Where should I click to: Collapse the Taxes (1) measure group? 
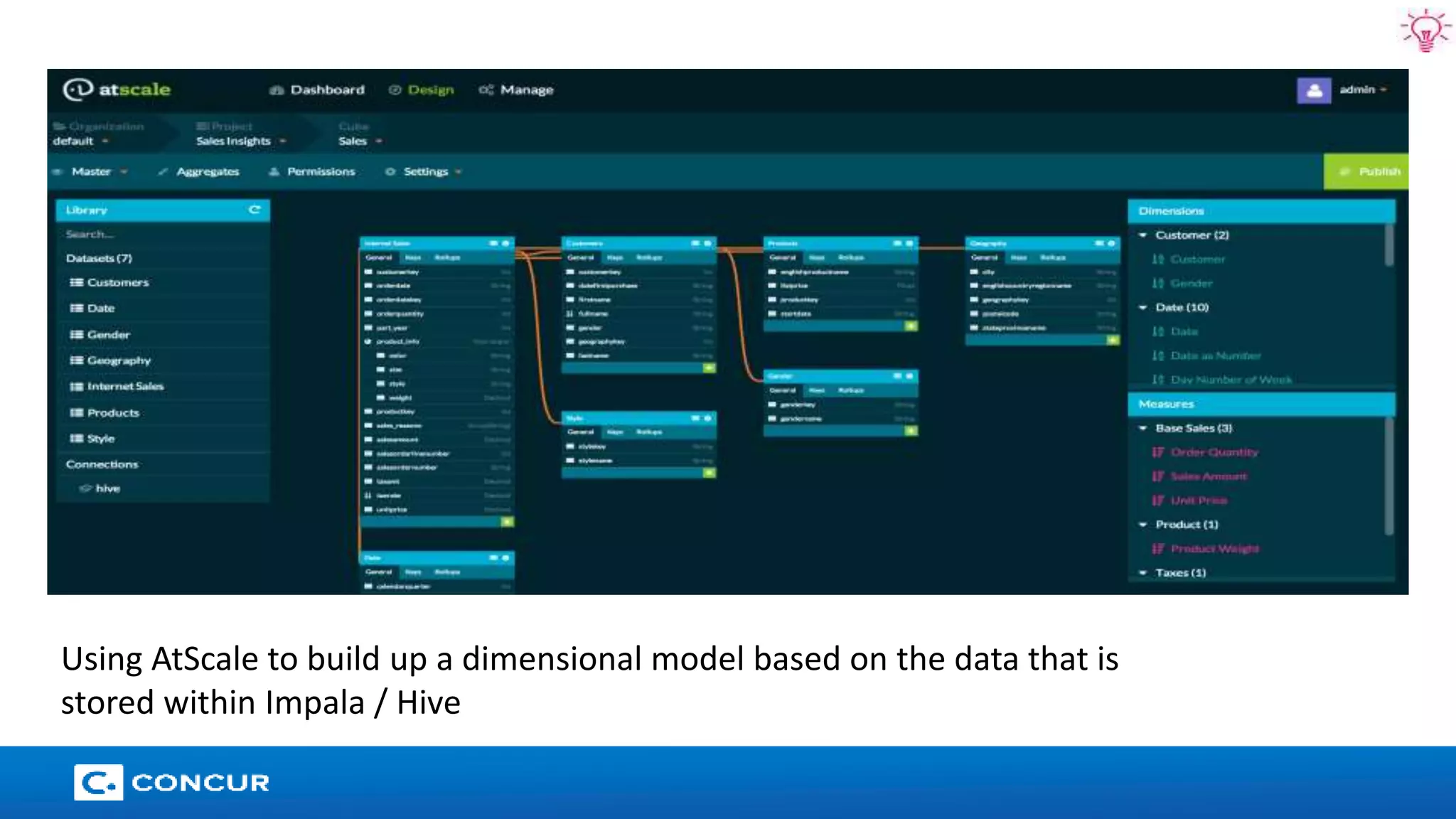click(1143, 572)
